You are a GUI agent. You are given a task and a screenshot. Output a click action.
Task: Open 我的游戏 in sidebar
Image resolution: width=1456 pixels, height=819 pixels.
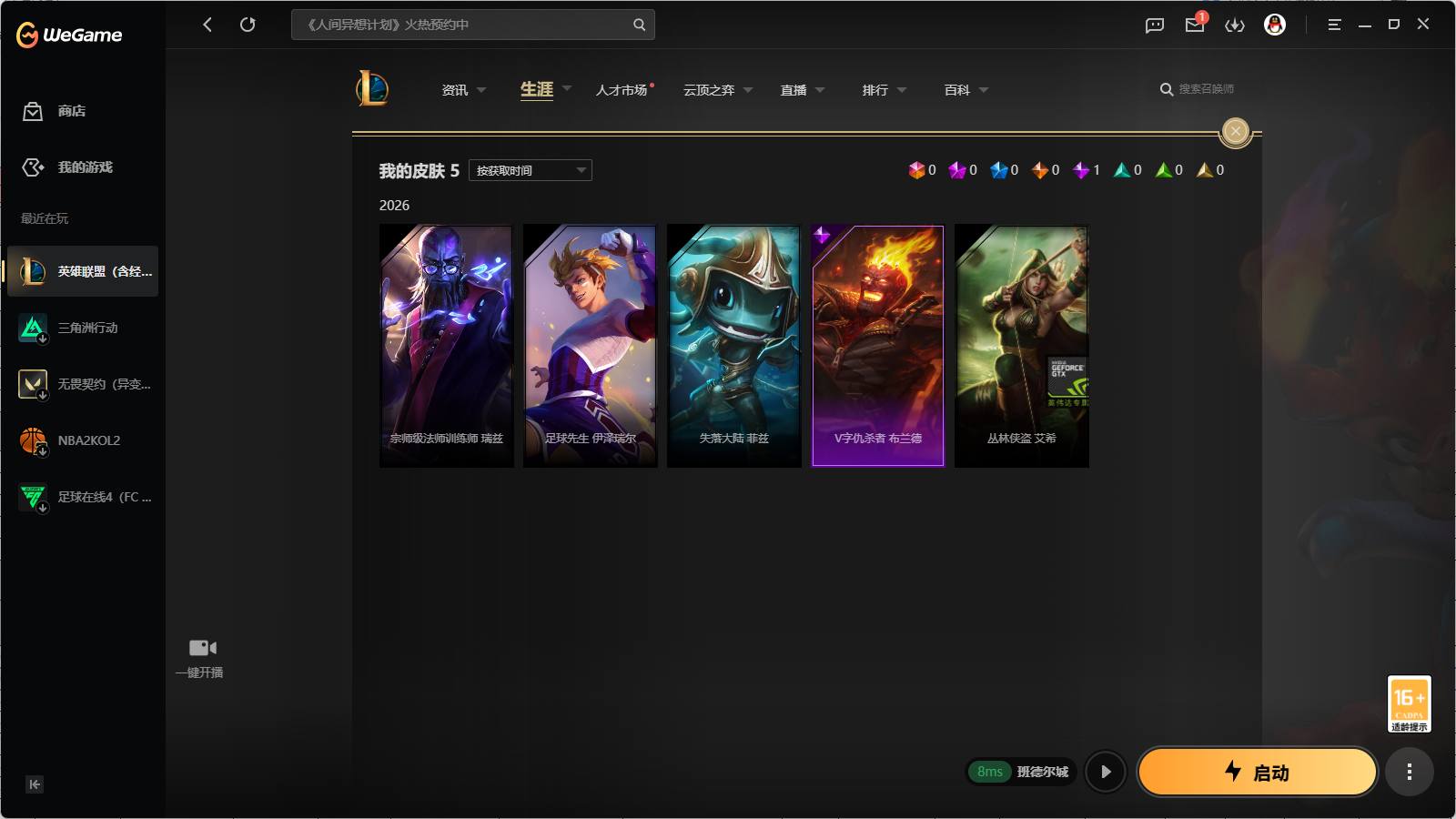[x=67, y=167]
